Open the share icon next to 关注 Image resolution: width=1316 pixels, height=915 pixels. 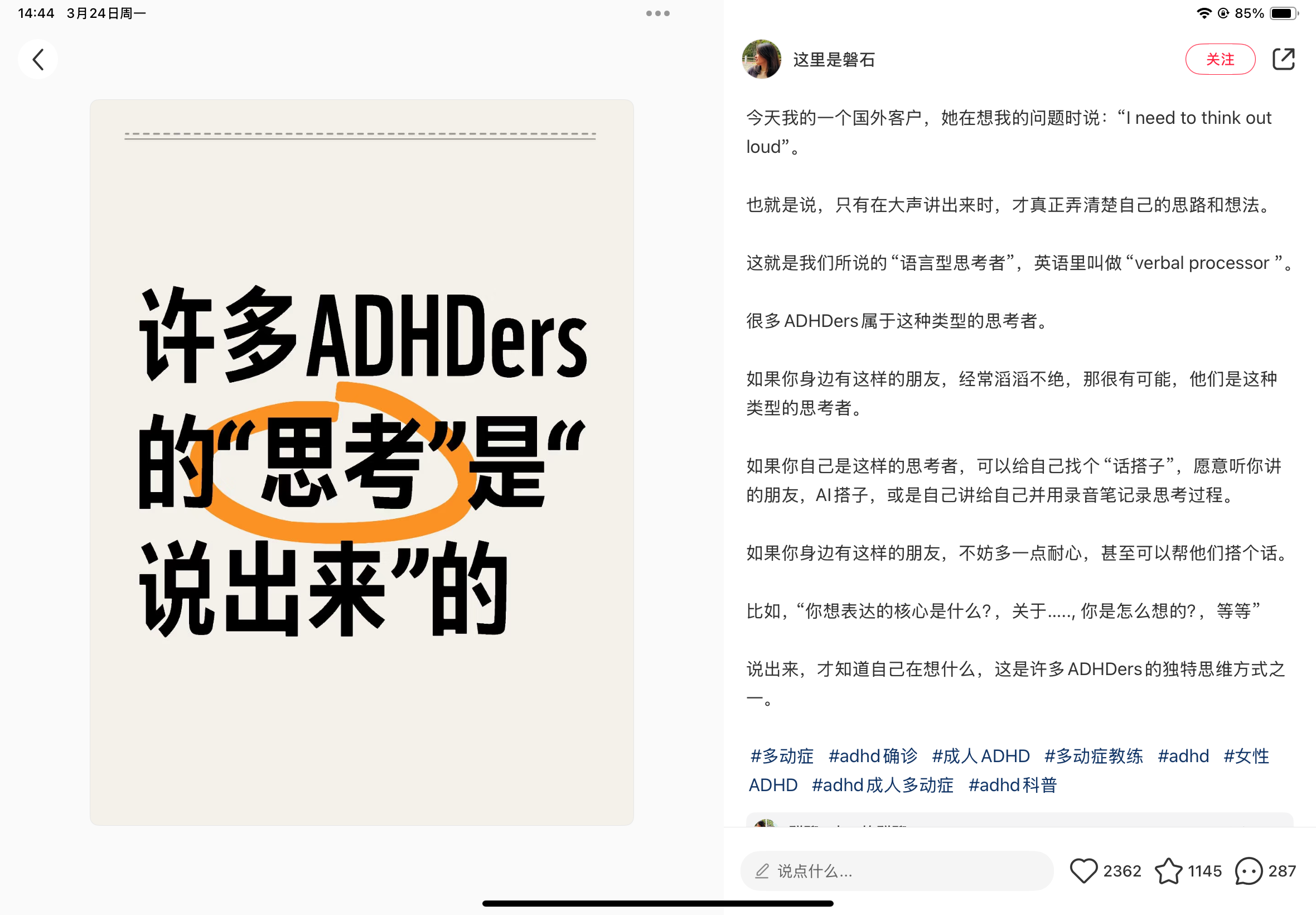click(1283, 59)
